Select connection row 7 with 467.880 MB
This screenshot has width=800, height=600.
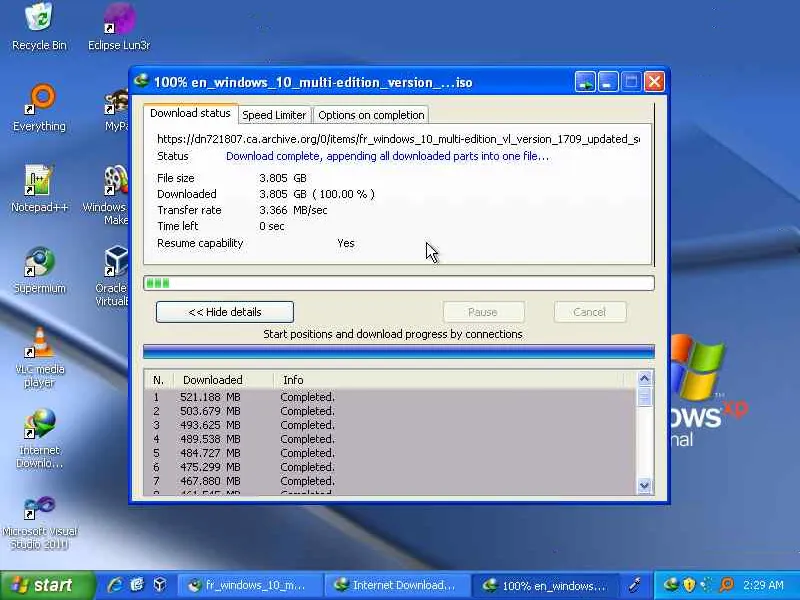pos(390,481)
